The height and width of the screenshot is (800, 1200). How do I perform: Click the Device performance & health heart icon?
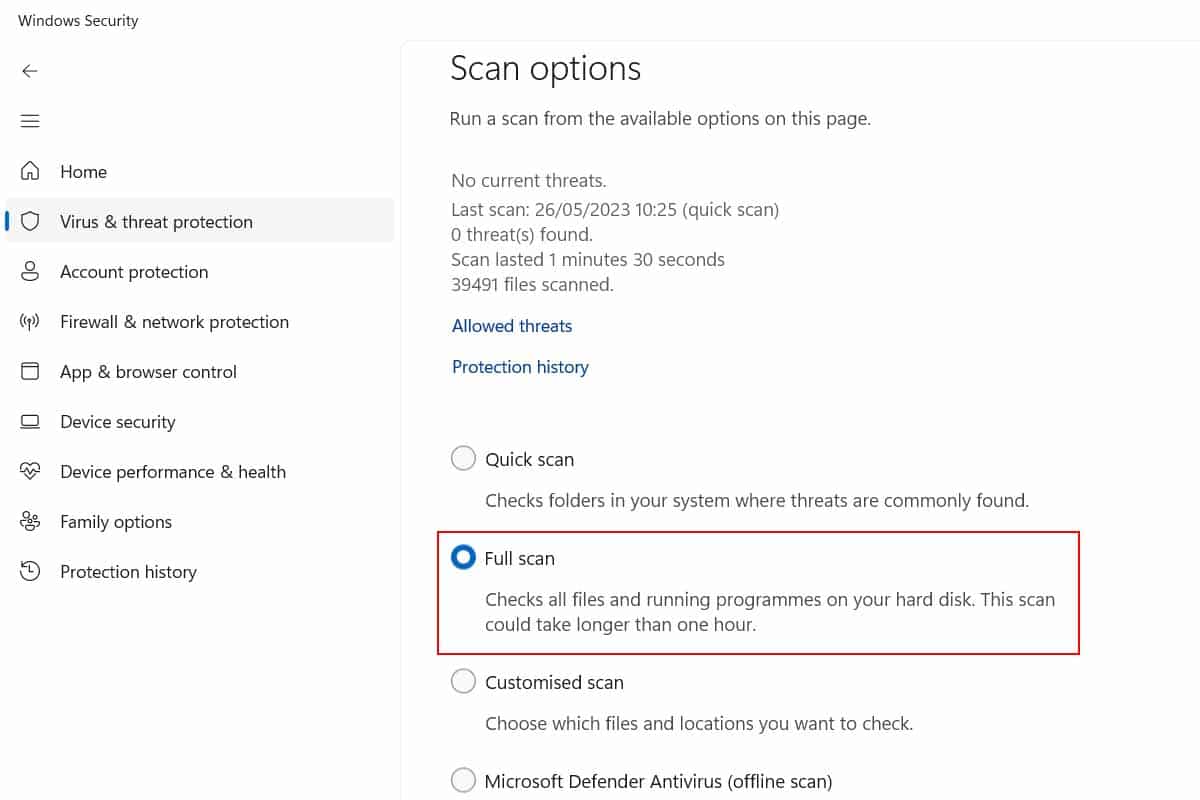click(30, 471)
